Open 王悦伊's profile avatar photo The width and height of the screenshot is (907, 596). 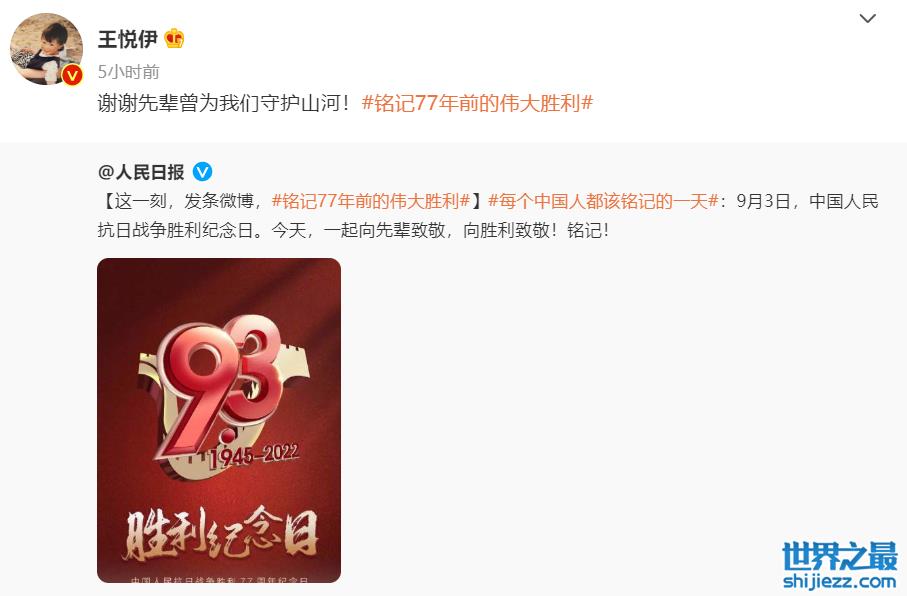(x=46, y=49)
